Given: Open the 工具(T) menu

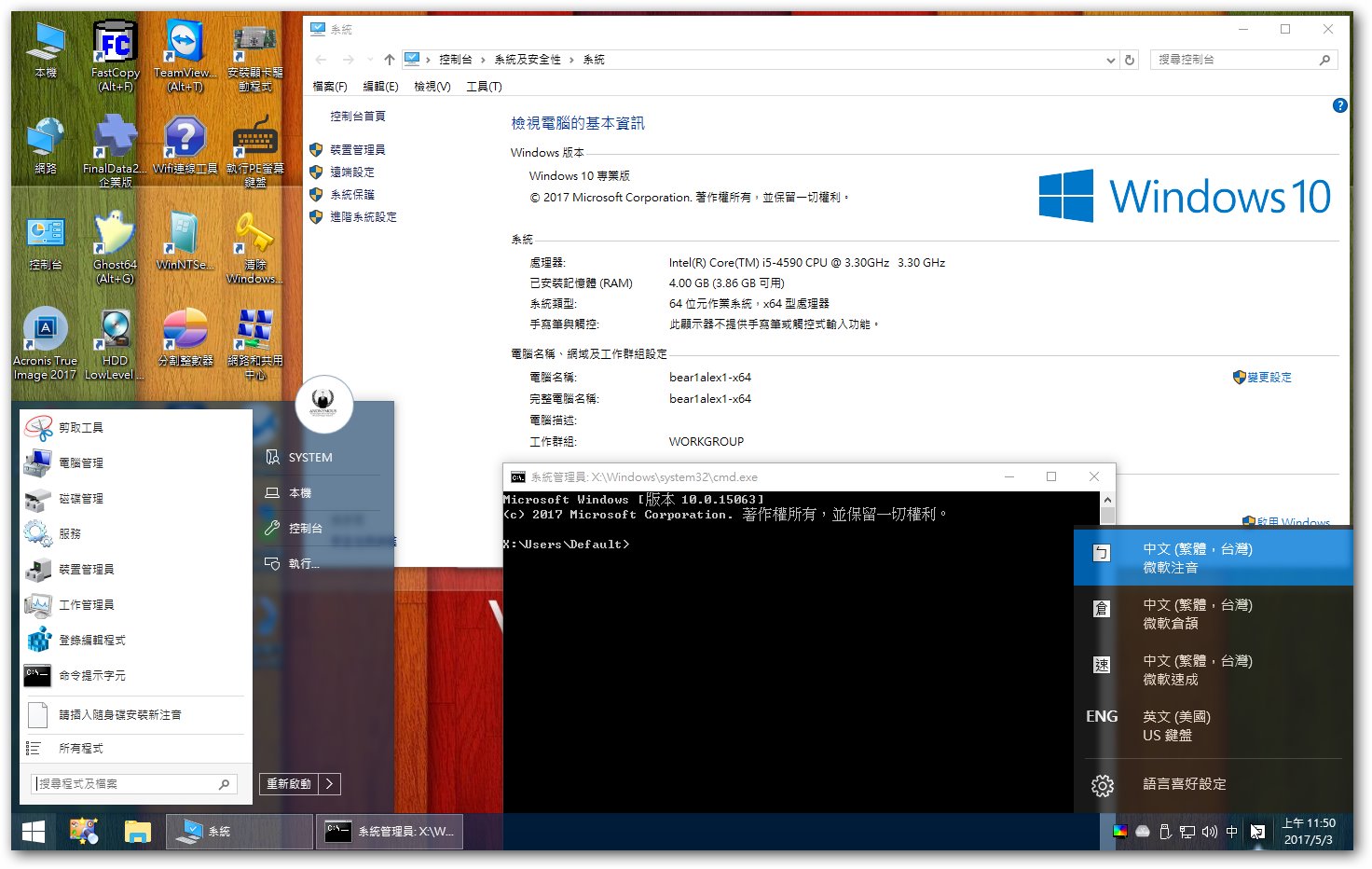Looking at the screenshot, I should (485, 87).
